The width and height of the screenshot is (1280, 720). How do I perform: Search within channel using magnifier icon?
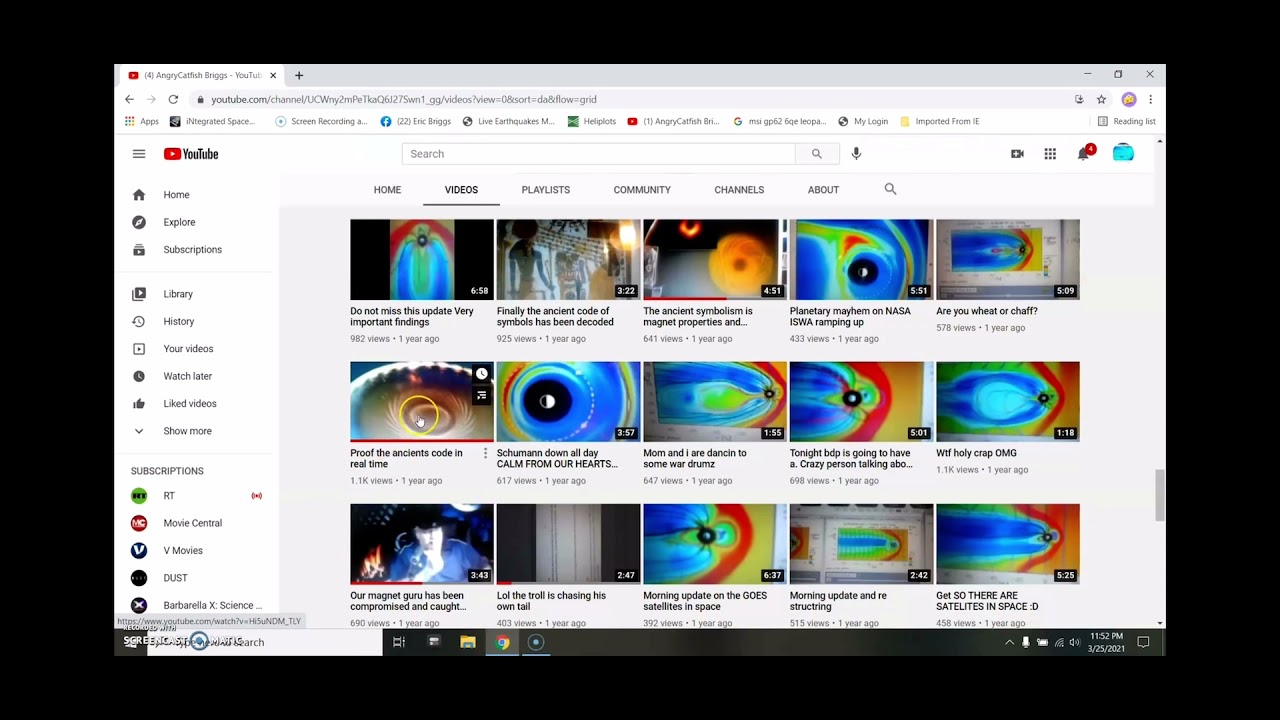tap(890, 189)
